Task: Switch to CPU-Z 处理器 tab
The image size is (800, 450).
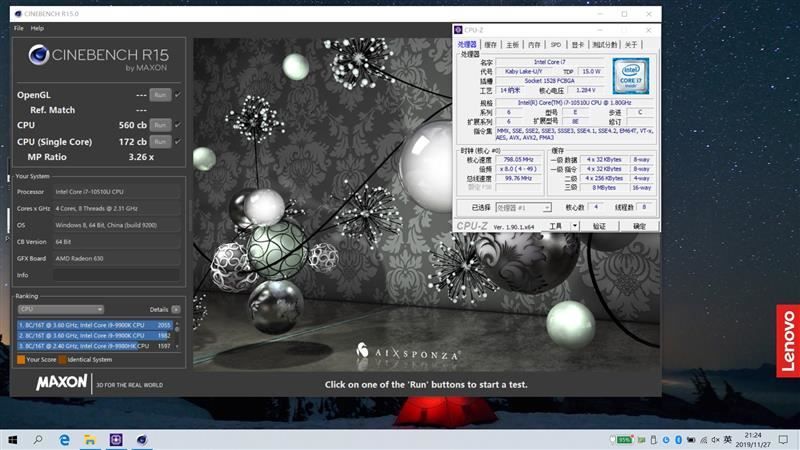Action: pyautogui.click(x=467, y=45)
